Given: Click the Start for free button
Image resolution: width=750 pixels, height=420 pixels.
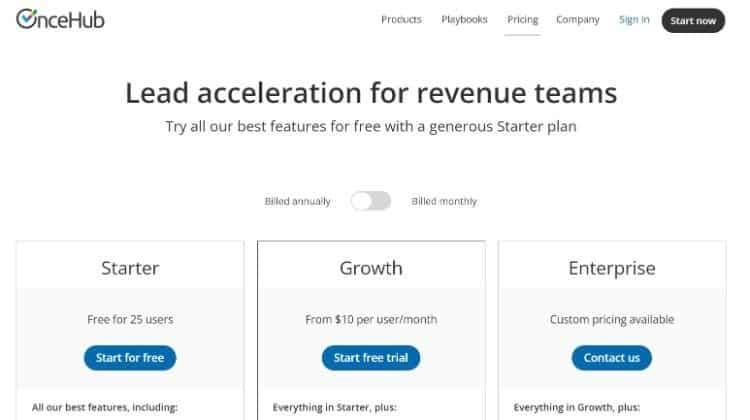Looking at the screenshot, I should pyautogui.click(x=130, y=357).
